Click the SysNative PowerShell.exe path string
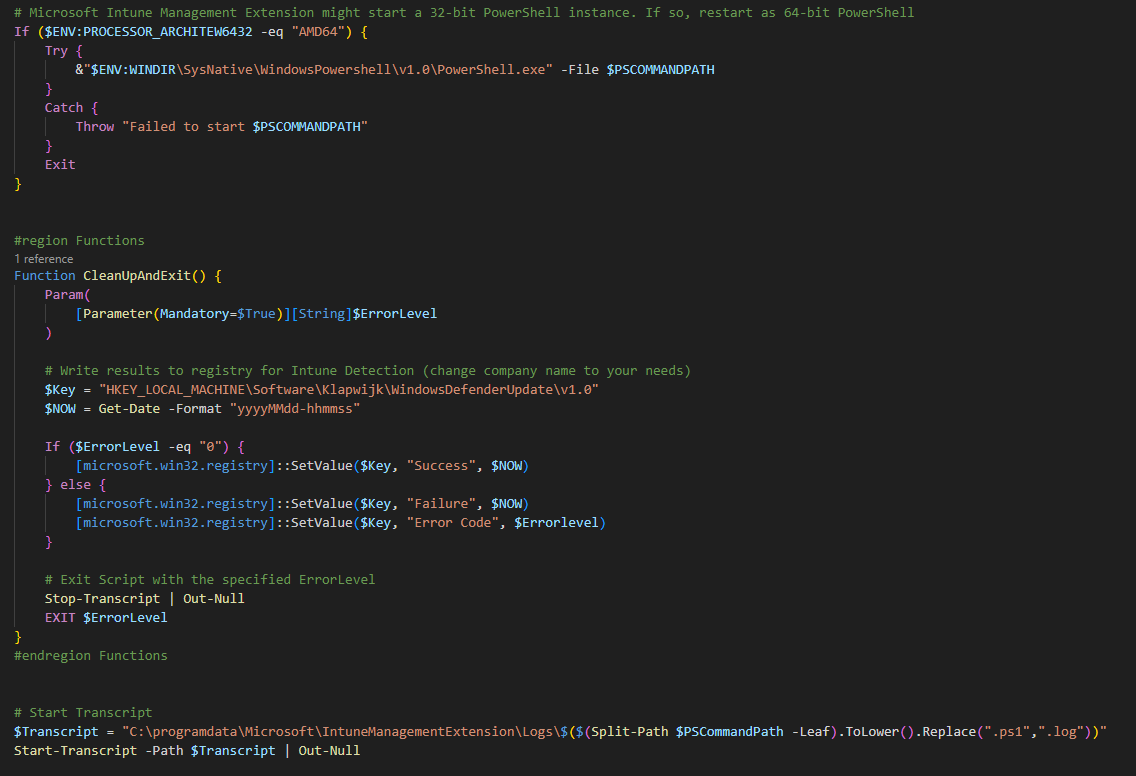 pyautogui.click(x=317, y=70)
